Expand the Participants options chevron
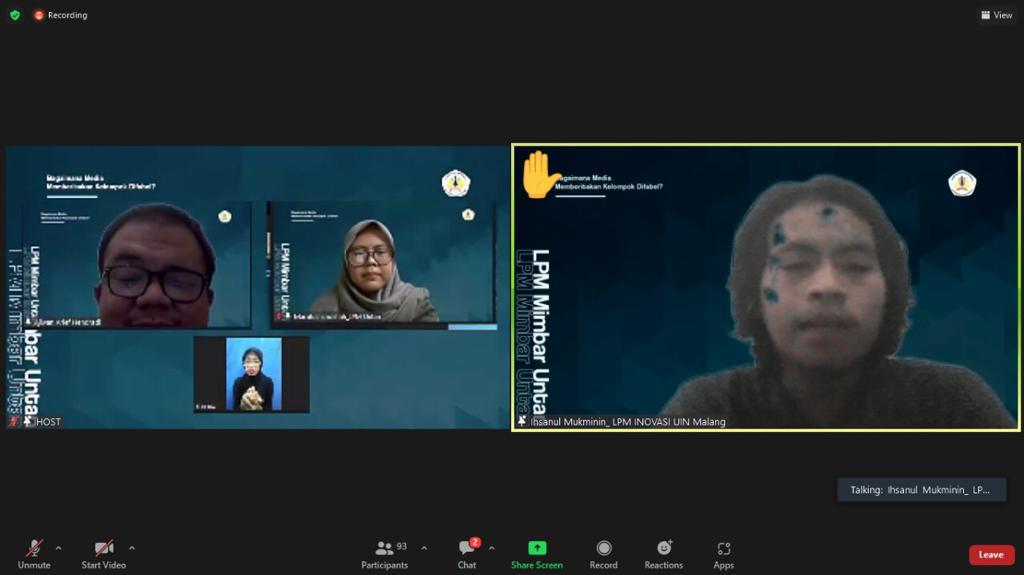1024x575 pixels. tap(424, 548)
